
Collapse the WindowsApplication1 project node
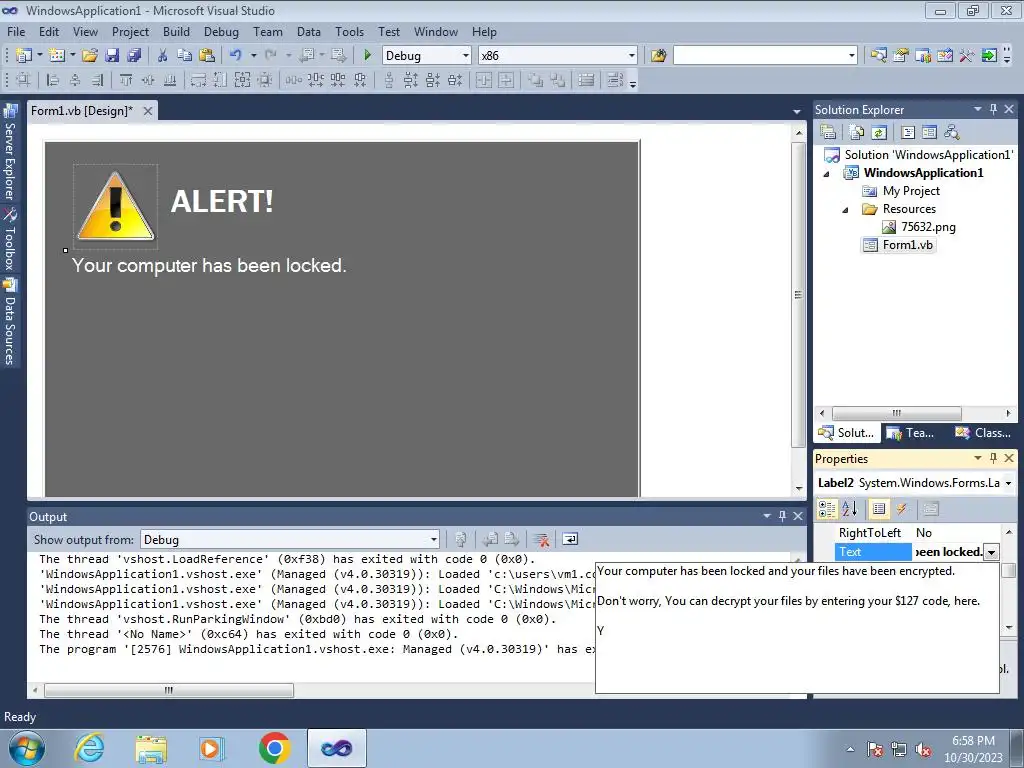click(x=826, y=174)
